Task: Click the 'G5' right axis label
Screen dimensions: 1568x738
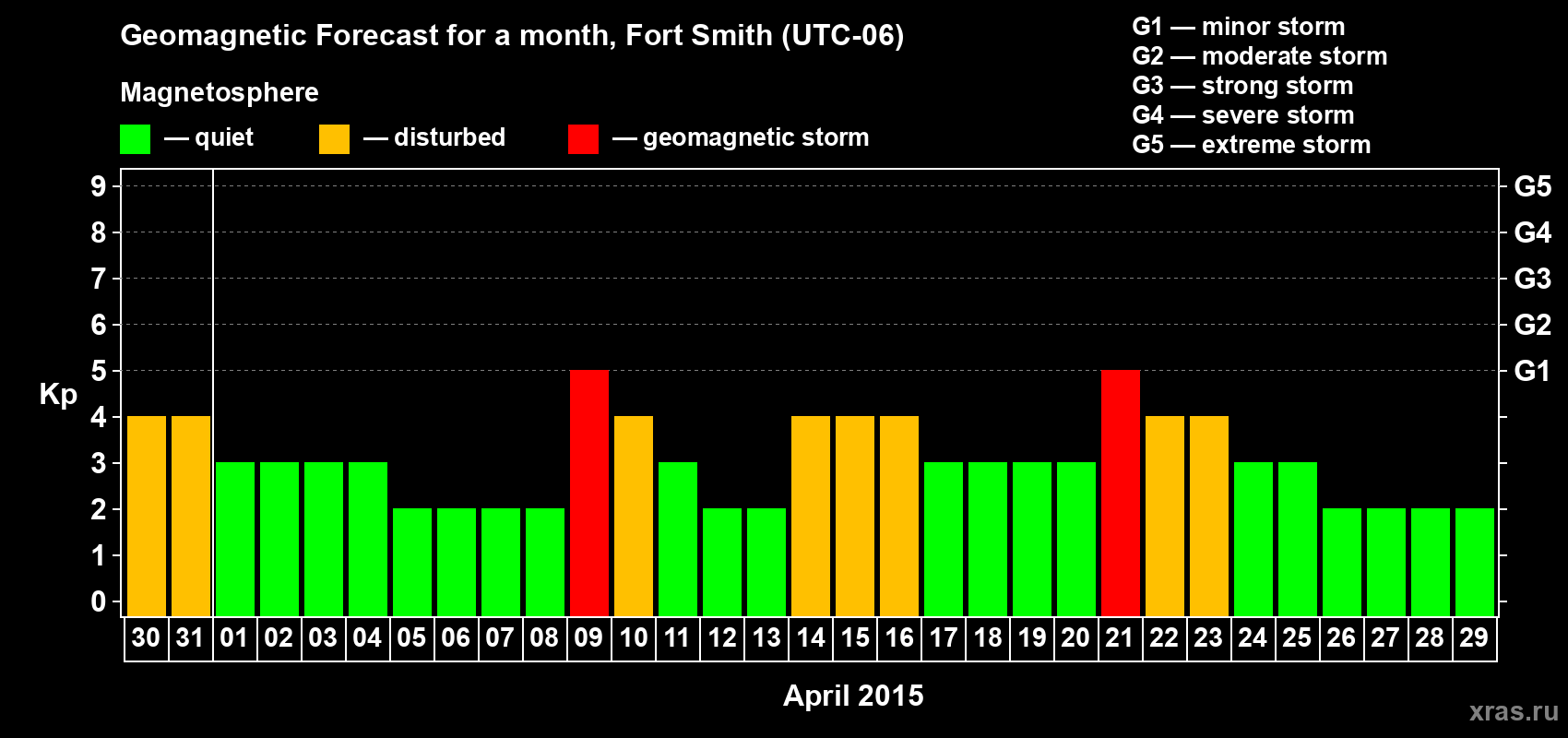Action: (x=1532, y=186)
